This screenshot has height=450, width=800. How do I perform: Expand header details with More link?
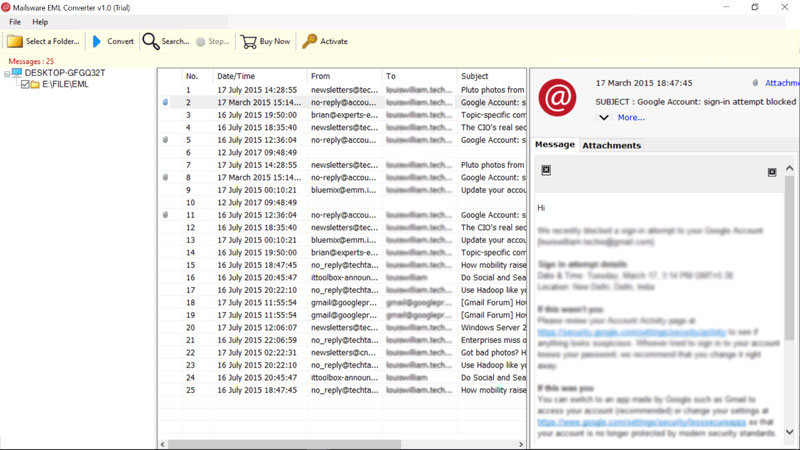tap(631, 117)
